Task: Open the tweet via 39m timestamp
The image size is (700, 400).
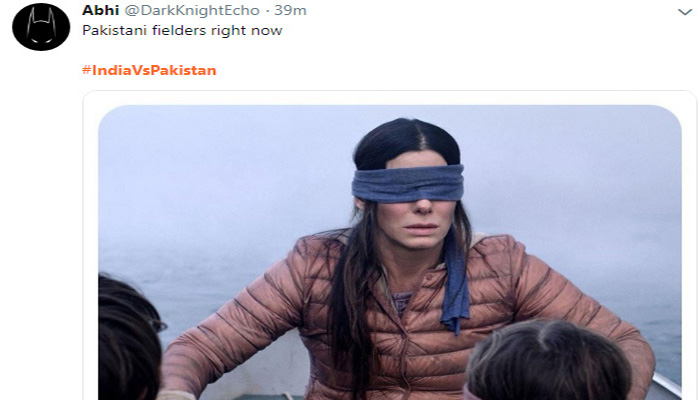Action: (290, 10)
